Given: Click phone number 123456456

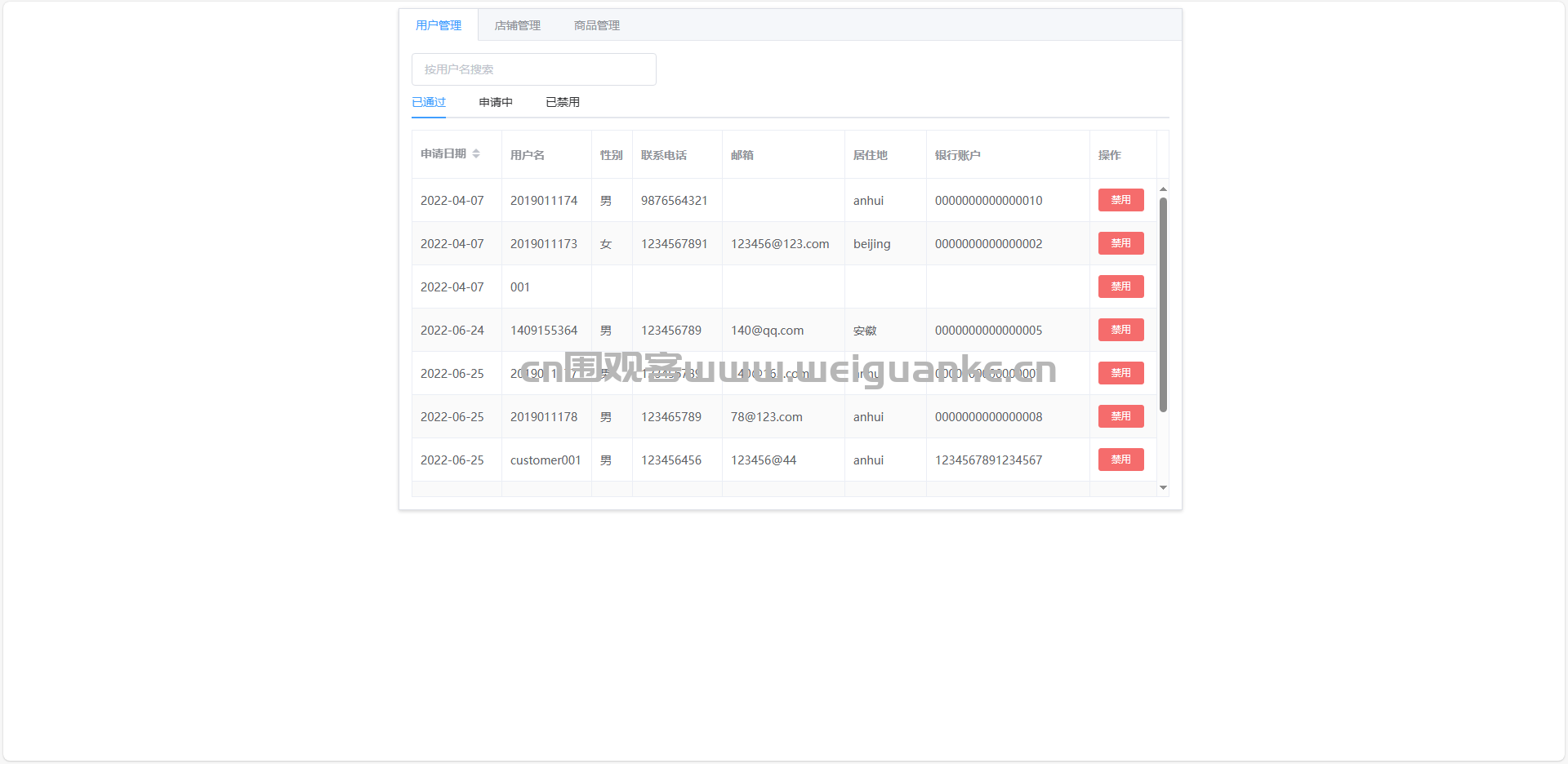Looking at the screenshot, I should pyautogui.click(x=671, y=460).
